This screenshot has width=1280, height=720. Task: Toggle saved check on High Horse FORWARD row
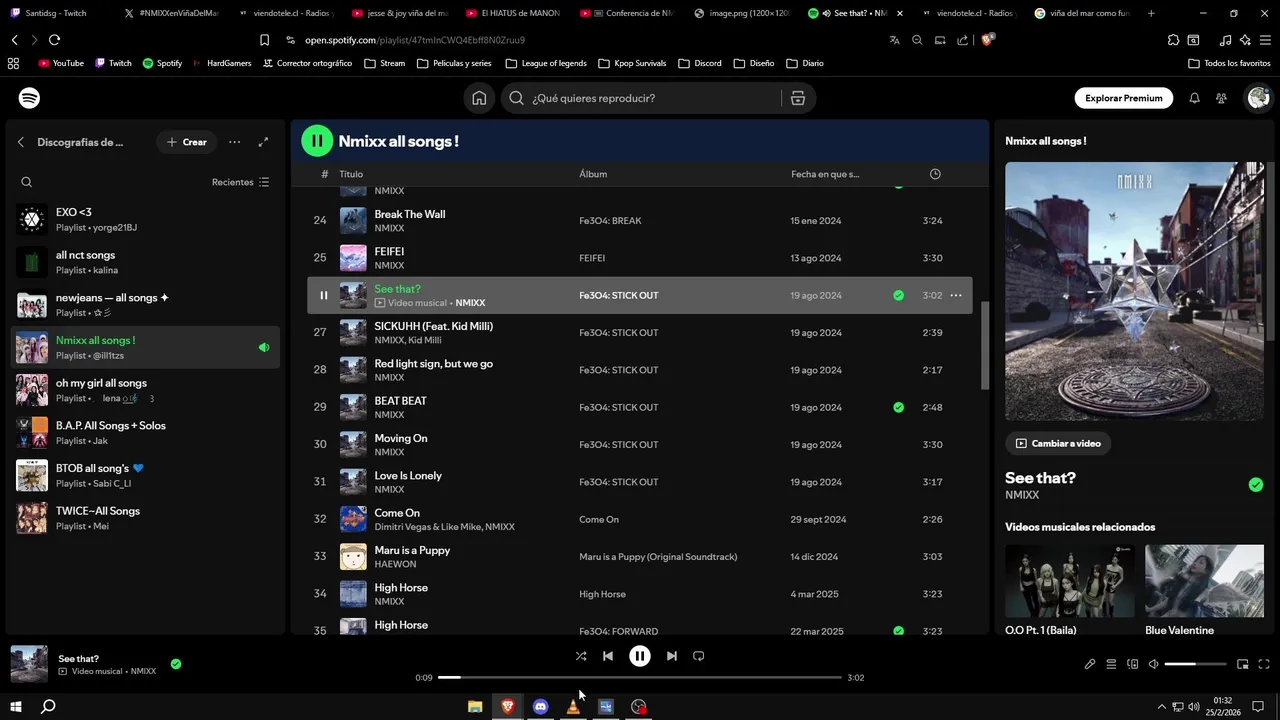(x=898, y=631)
